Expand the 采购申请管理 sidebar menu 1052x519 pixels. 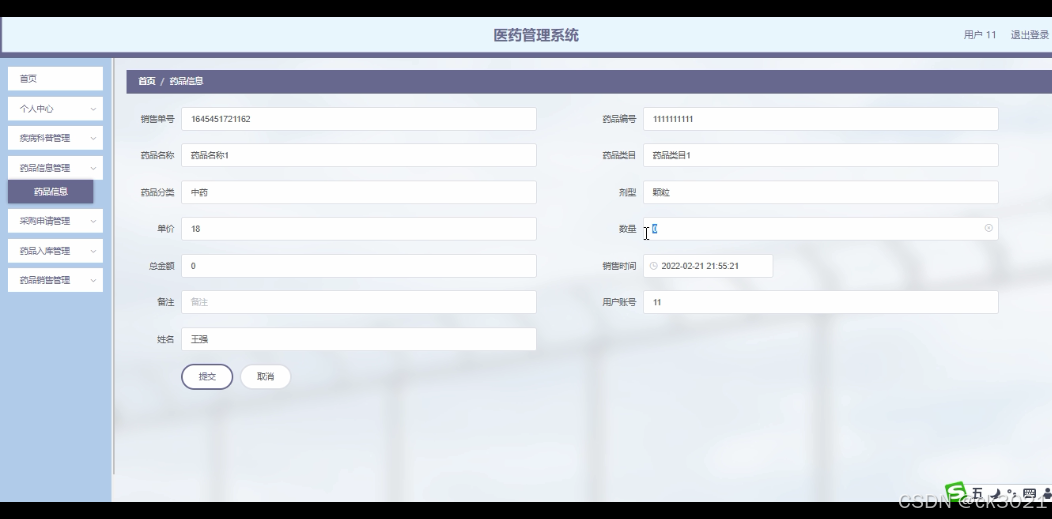(56, 221)
